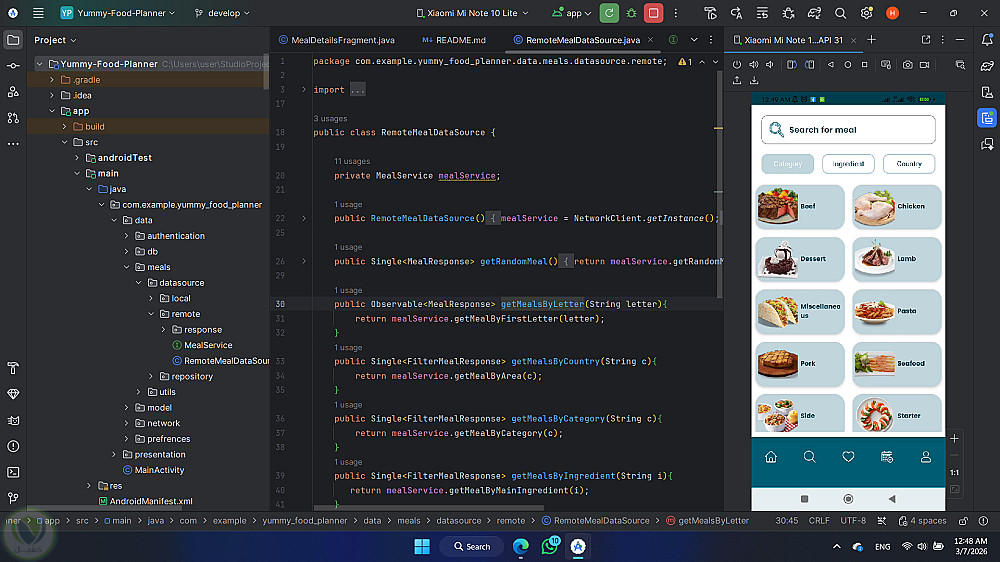The width and height of the screenshot is (1000, 562).
Task: Switch to README.md editor tab
Action: (x=454, y=40)
